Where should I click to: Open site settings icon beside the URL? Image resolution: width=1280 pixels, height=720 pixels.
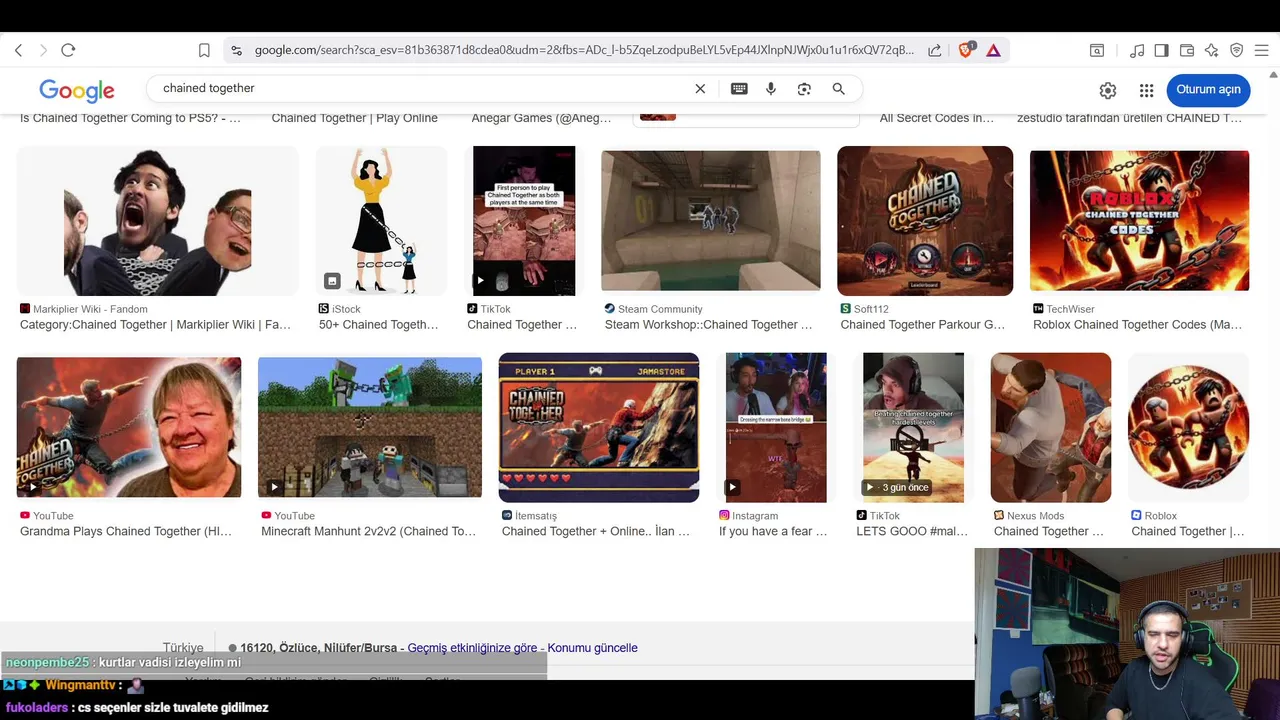236,50
